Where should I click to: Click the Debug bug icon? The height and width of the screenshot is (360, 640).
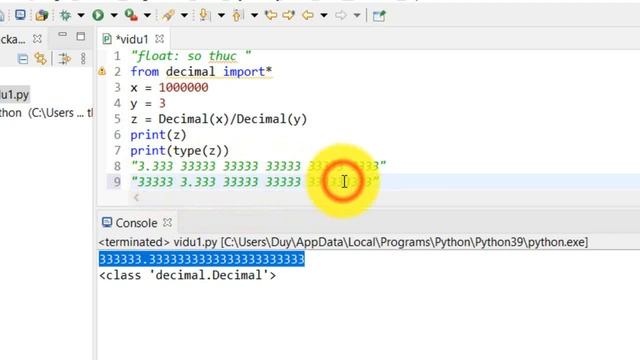point(65,16)
